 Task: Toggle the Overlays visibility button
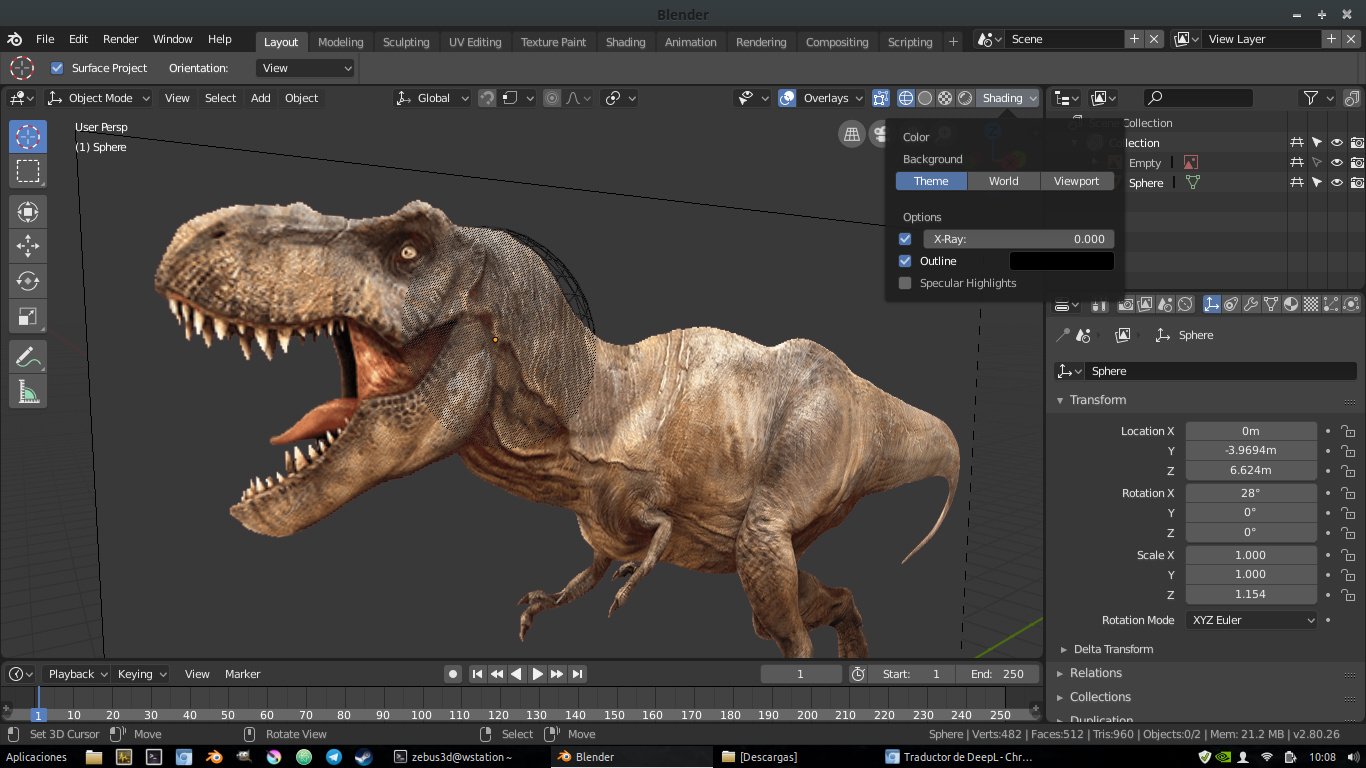click(x=788, y=98)
